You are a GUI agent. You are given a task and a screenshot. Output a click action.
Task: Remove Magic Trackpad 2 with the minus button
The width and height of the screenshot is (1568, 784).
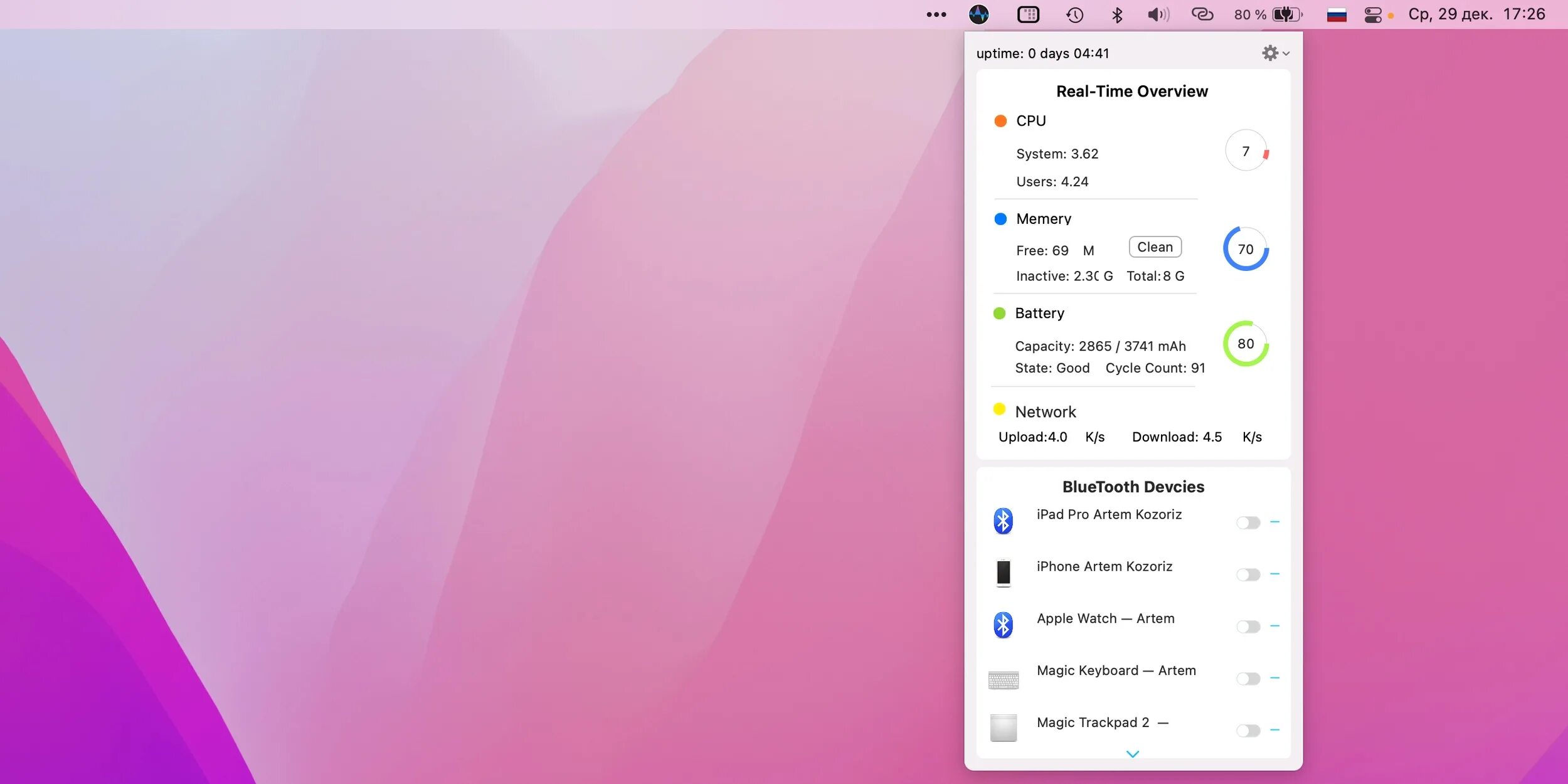point(1274,730)
